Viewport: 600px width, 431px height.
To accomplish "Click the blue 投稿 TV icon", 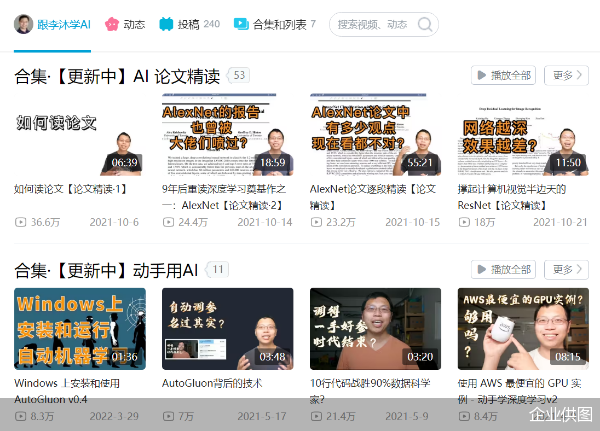I will pos(166,24).
